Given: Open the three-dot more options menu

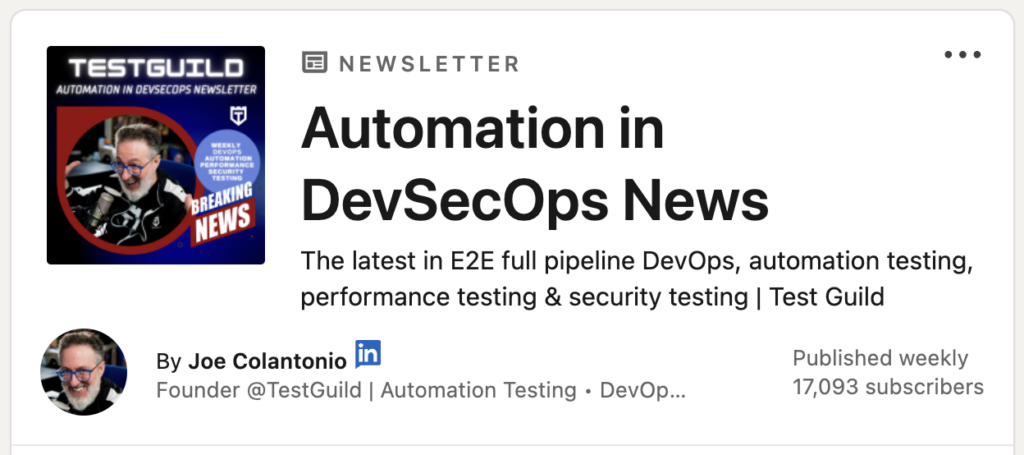Looking at the screenshot, I should pyautogui.click(x=963, y=55).
